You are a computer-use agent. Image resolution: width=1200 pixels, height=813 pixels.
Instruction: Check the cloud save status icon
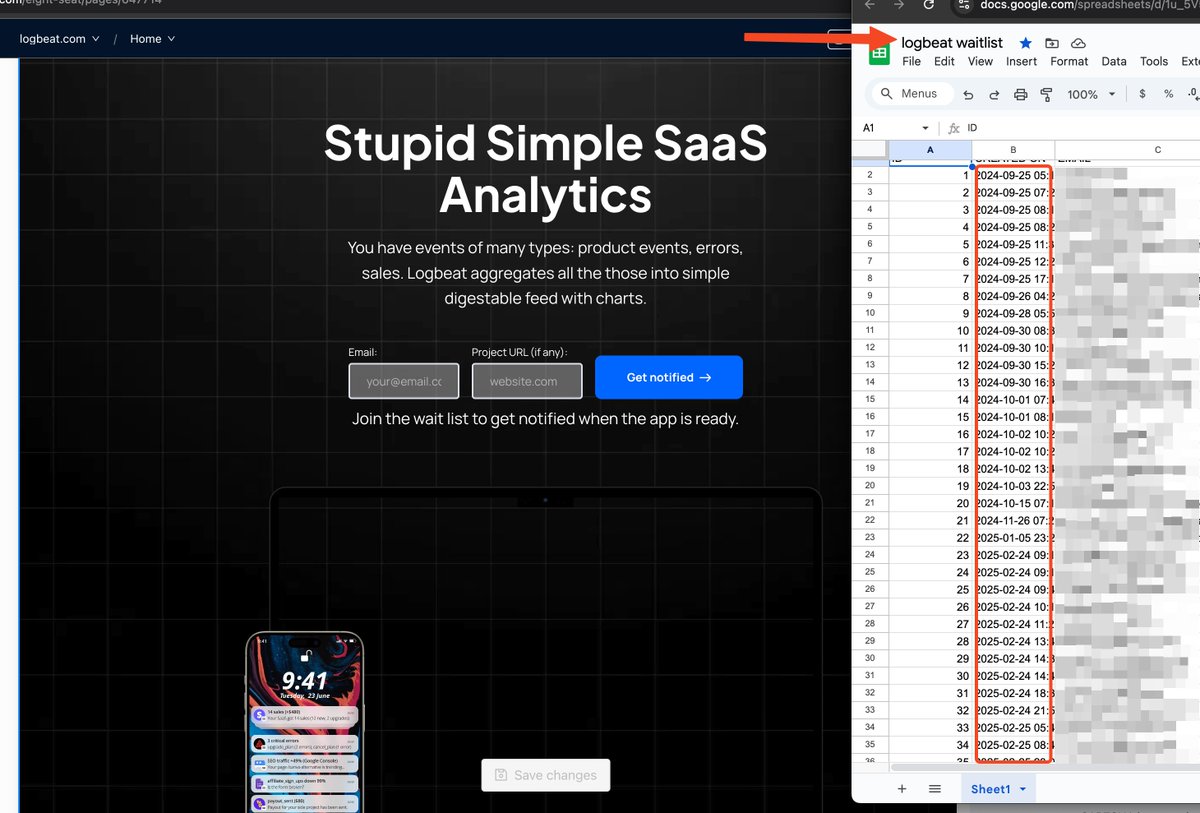1078,43
